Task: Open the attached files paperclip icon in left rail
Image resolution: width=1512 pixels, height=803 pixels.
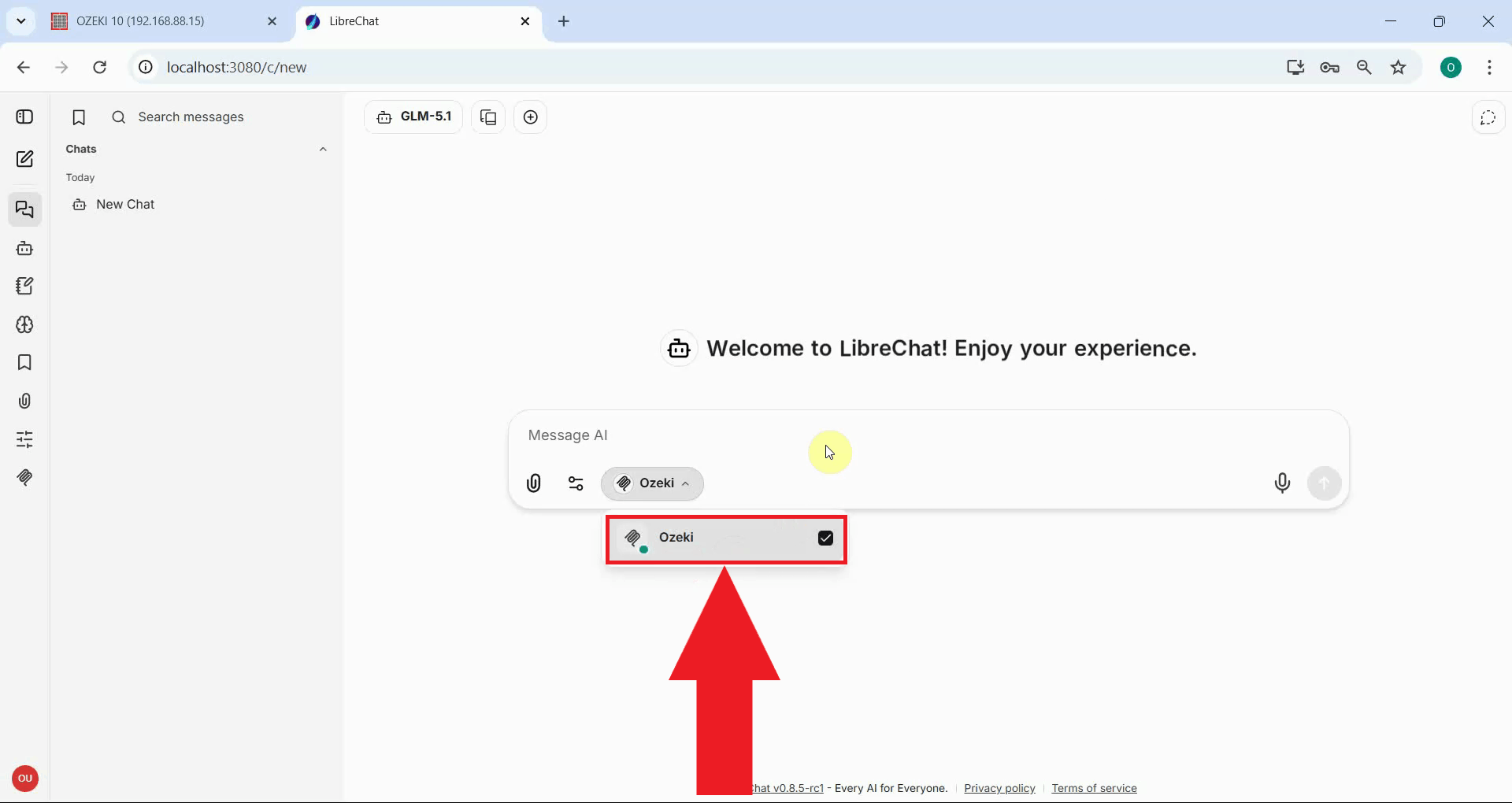Action: point(24,401)
